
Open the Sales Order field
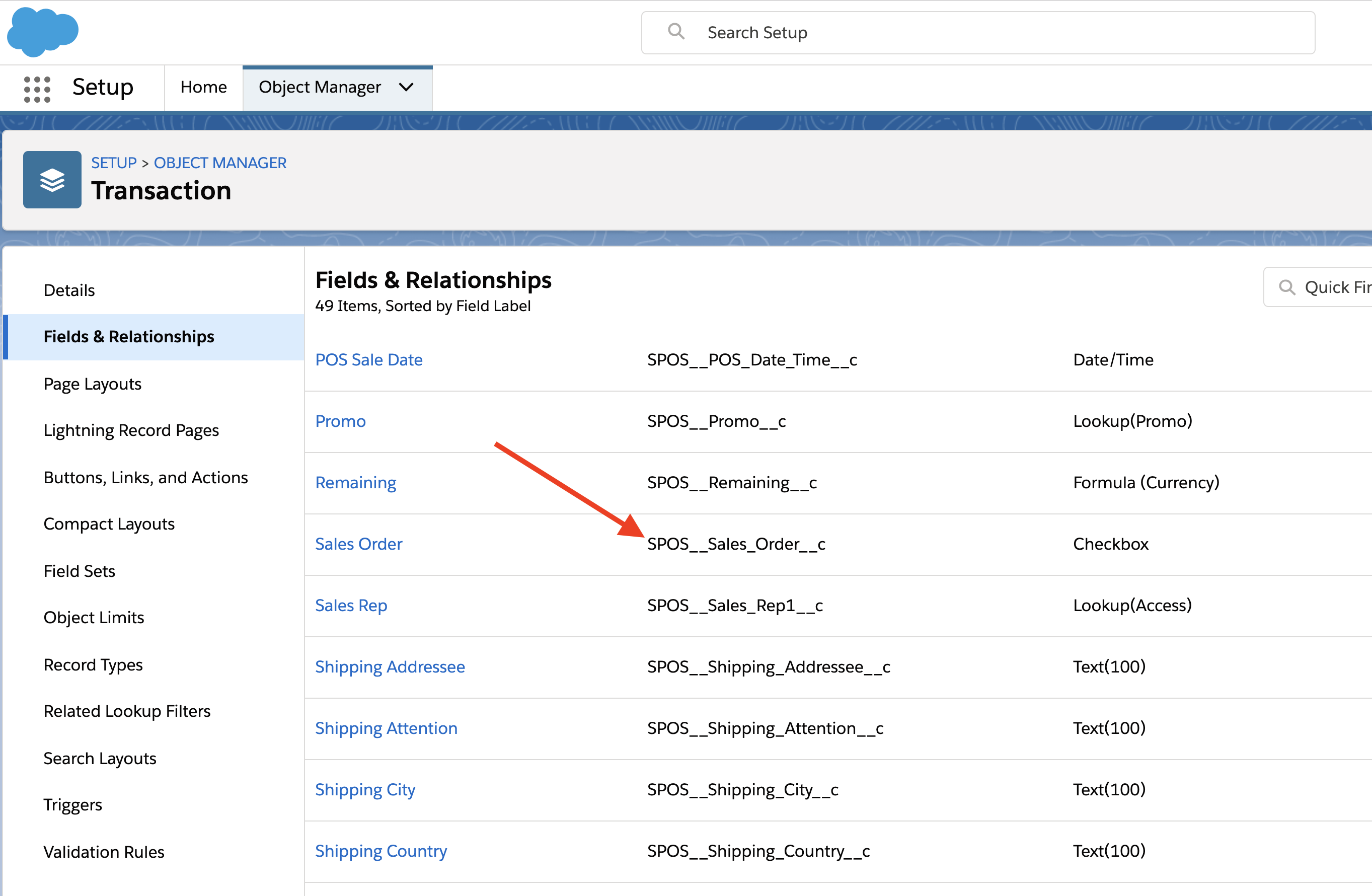pyautogui.click(x=358, y=544)
